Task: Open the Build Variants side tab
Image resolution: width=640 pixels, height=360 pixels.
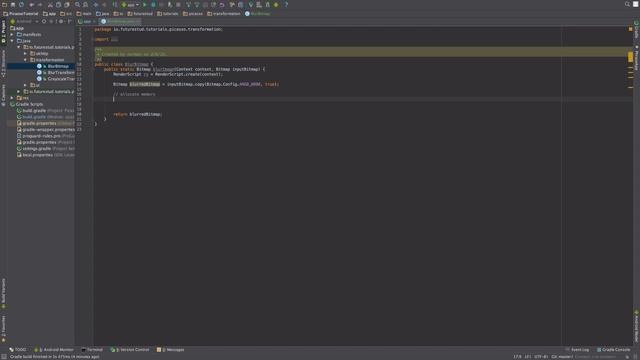Action: 3,293
